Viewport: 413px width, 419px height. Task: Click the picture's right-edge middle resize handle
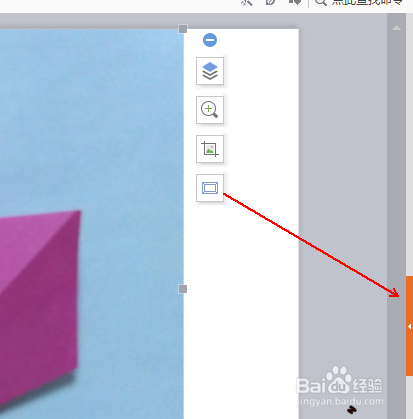[183, 289]
